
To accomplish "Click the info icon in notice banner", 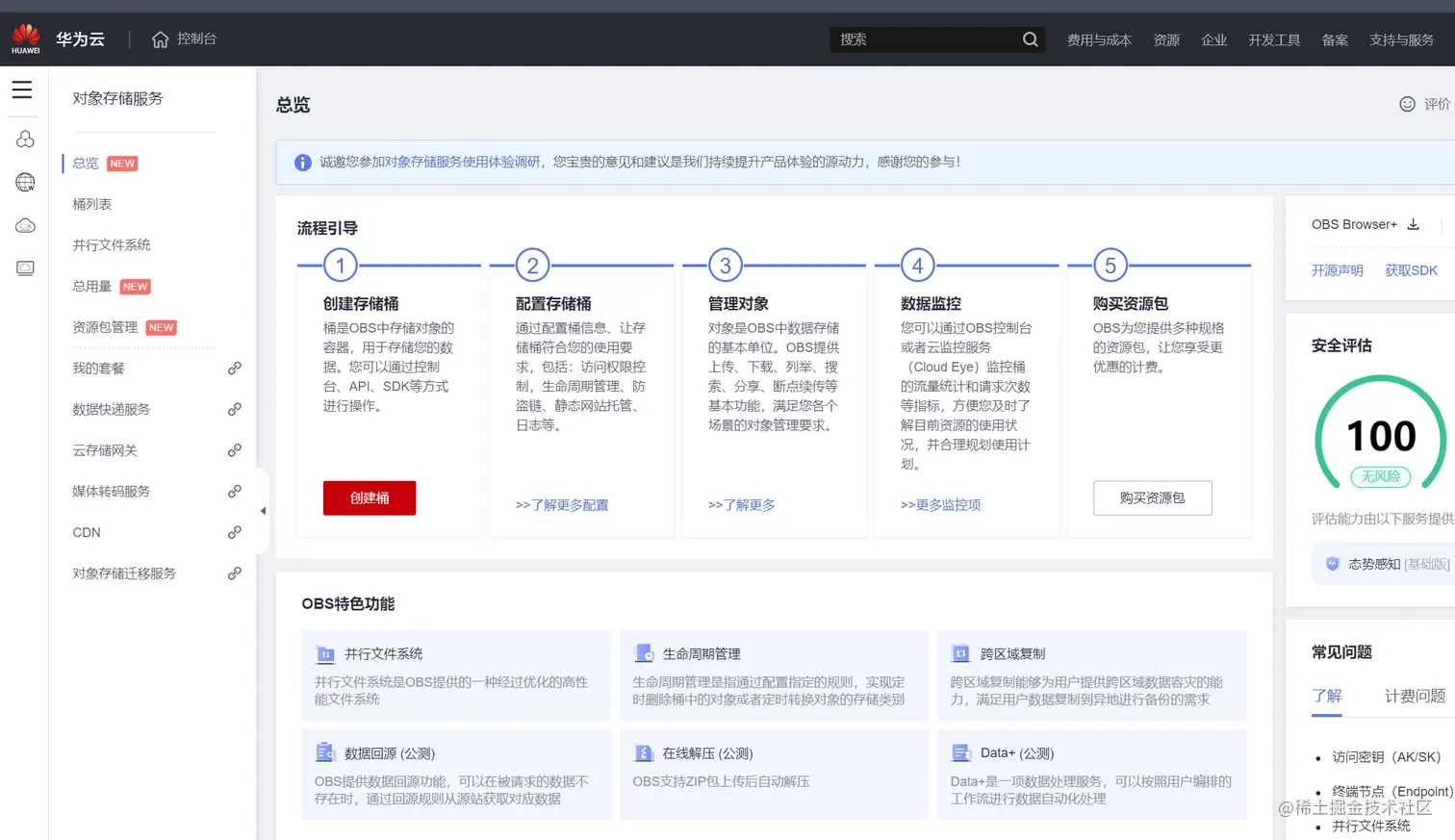I will pos(302,163).
